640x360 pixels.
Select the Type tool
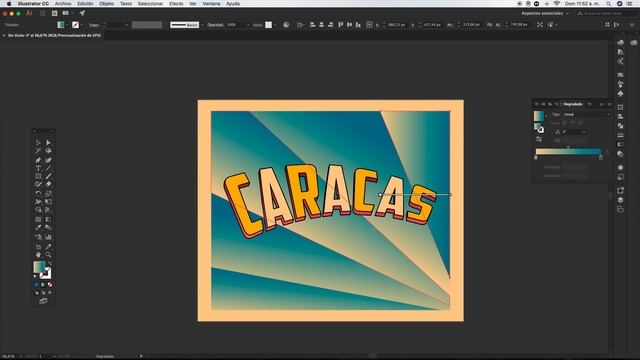[x=38, y=168]
